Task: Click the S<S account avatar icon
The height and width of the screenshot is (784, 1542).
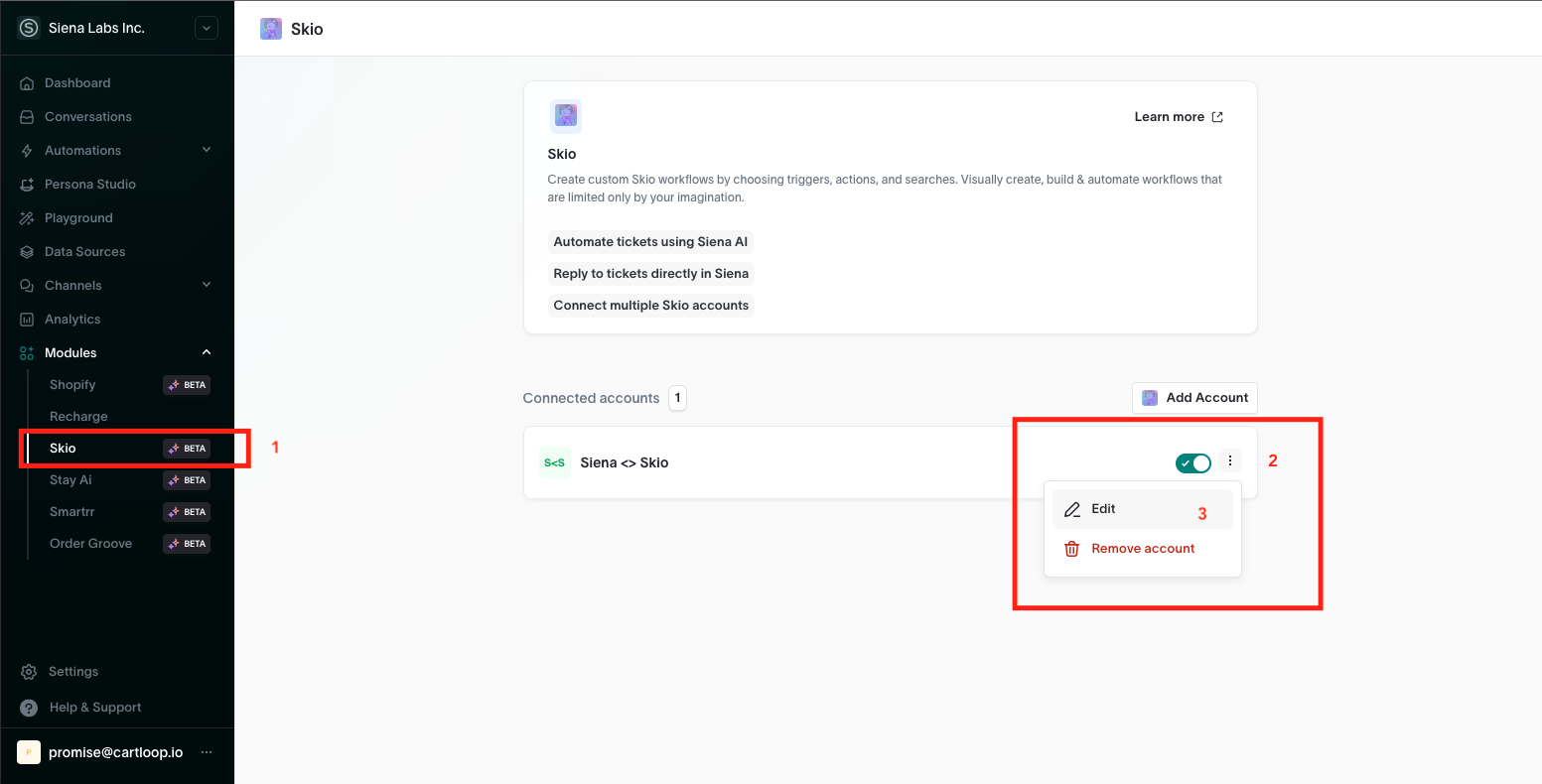Action: coord(555,462)
